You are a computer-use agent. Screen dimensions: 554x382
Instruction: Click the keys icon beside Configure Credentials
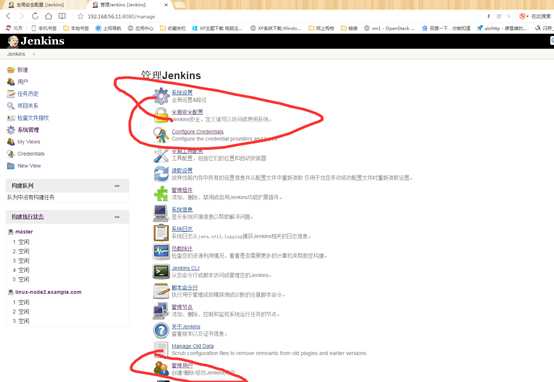[x=161, y=135]
